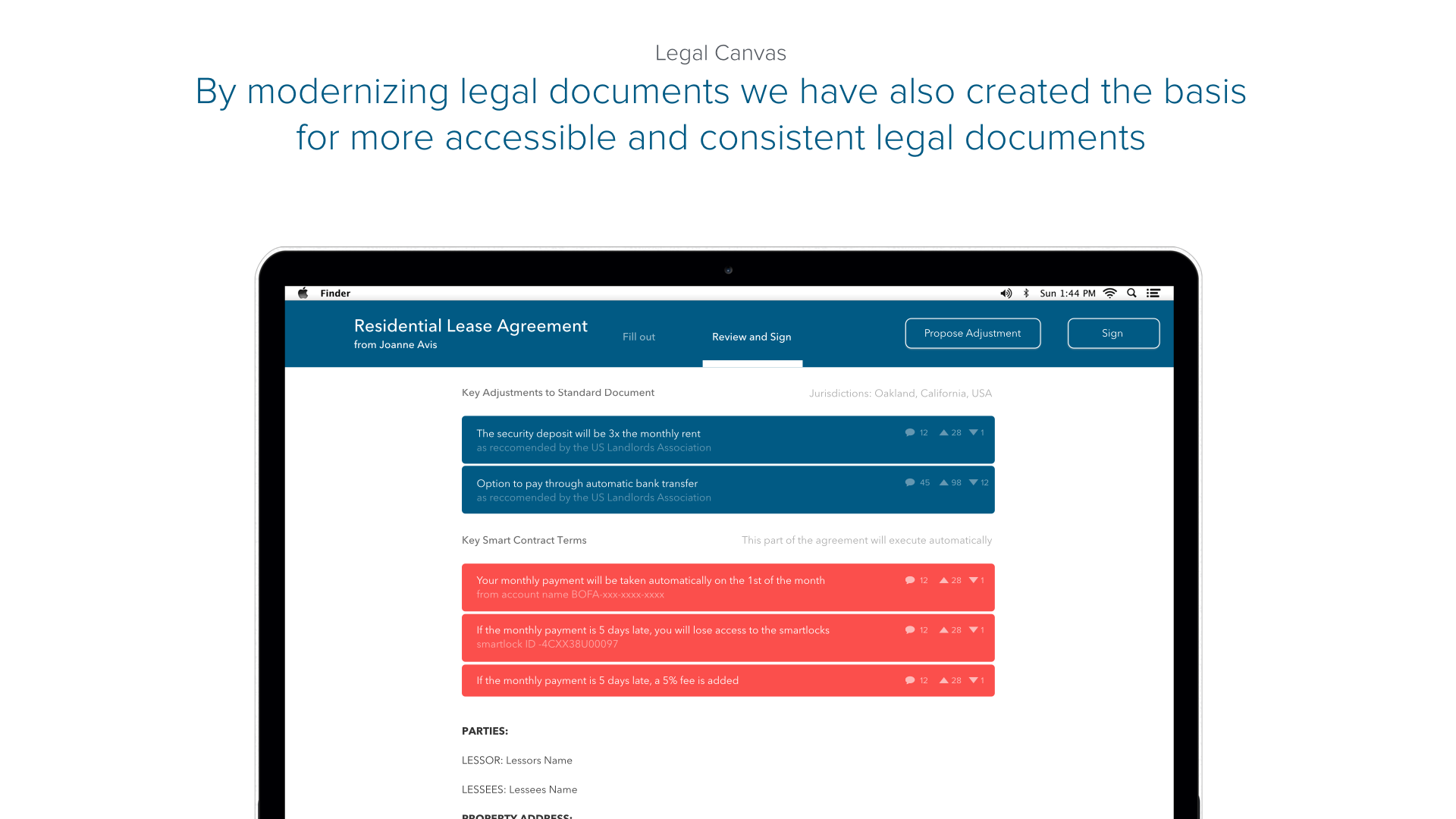Click smartlock ID -4CXX38U00097 text
Screen dimensions: 1456x819
(x=547, y=645)
